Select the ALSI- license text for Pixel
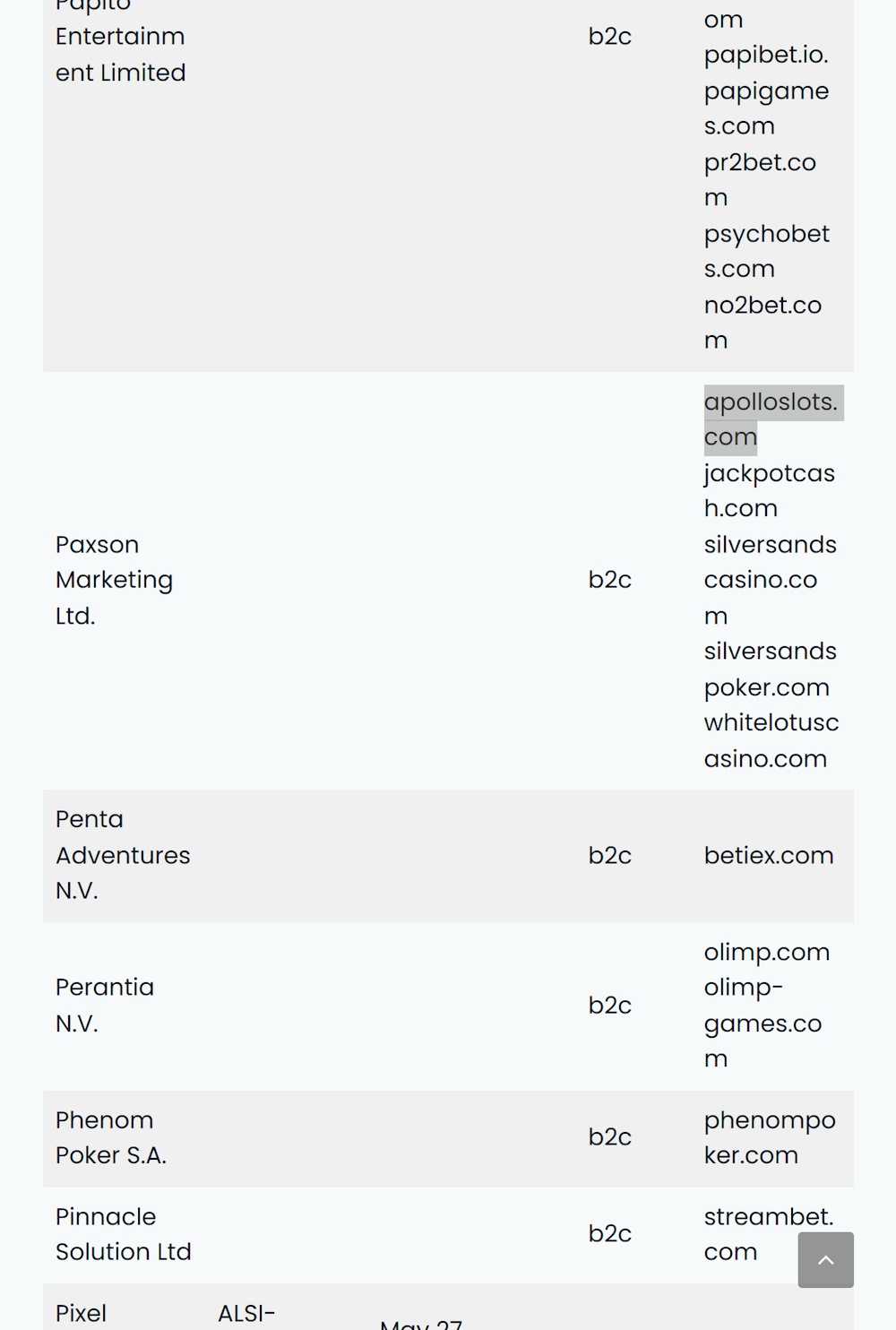Image resolution: width=896 pixels, height=1330 pixels. click(246, 1313)
